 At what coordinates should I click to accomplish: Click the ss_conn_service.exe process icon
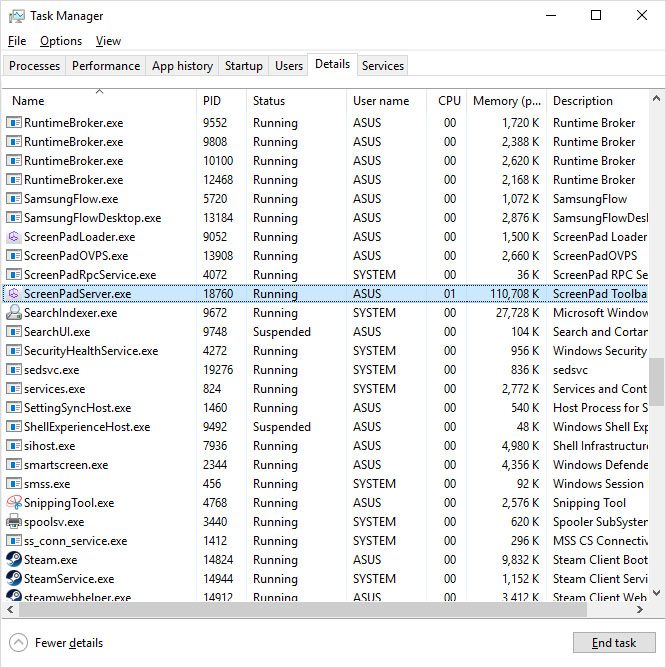(14, 541)
